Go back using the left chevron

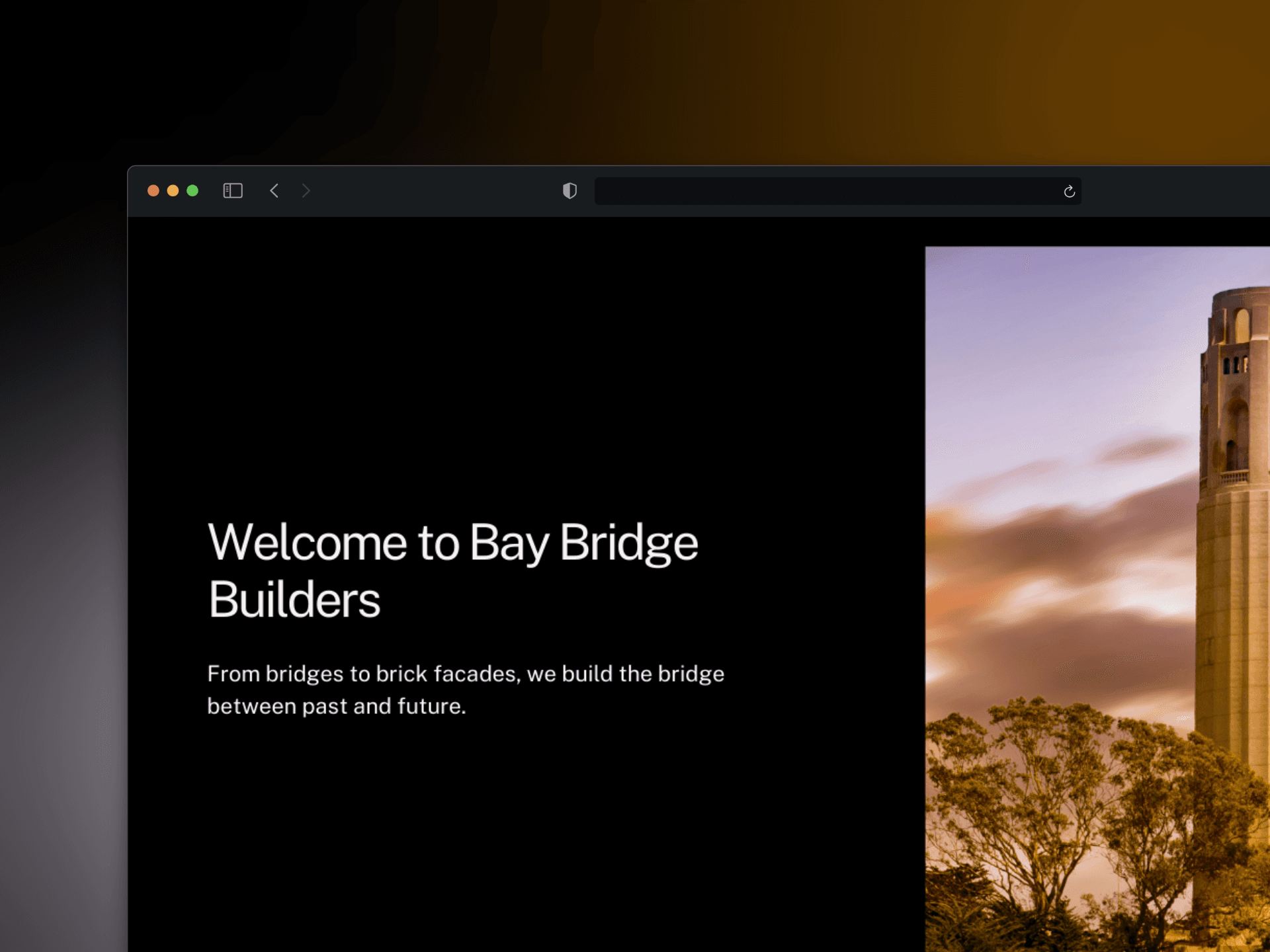tap(275, 191)
